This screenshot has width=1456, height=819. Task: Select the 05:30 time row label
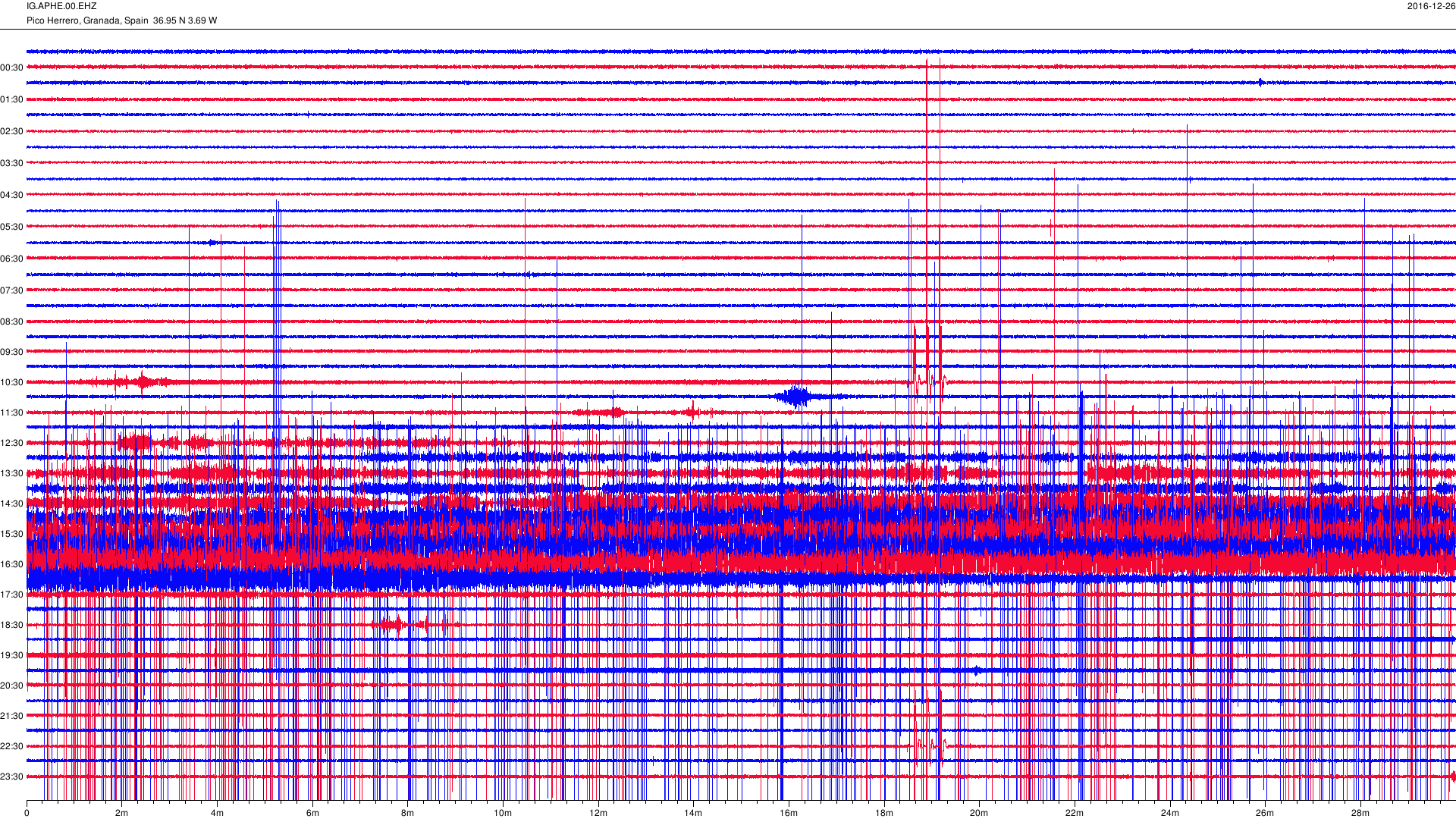tap(12, 227)
